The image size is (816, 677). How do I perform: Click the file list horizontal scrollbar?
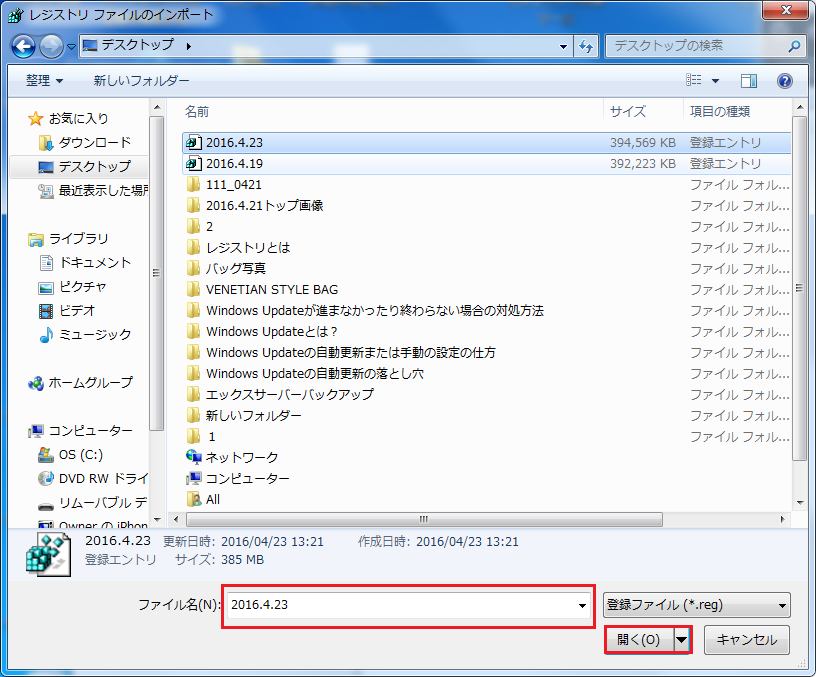pyautogui.click(x=424, y=519)
